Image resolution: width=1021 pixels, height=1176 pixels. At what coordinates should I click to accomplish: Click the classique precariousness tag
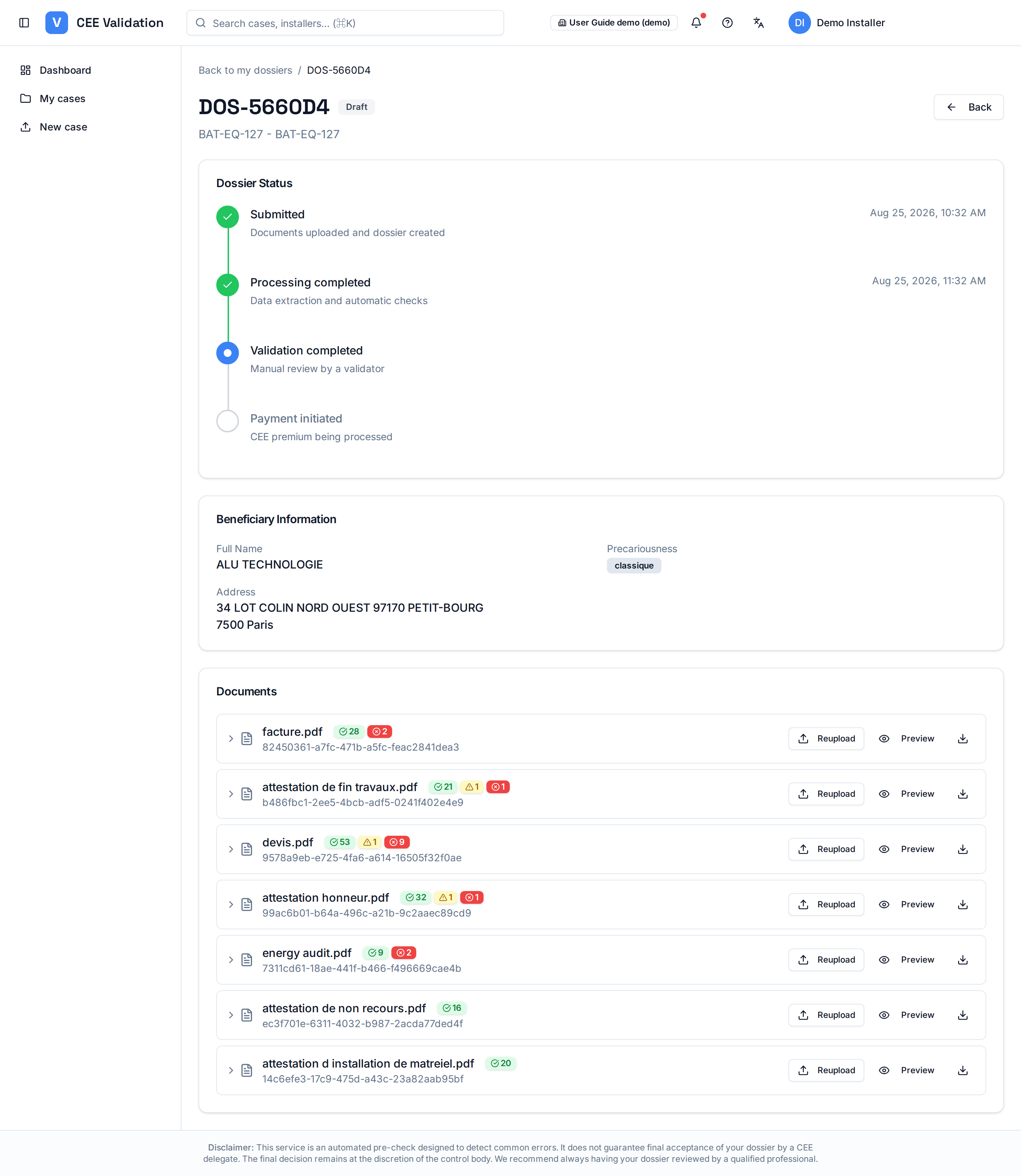[634, 566]
